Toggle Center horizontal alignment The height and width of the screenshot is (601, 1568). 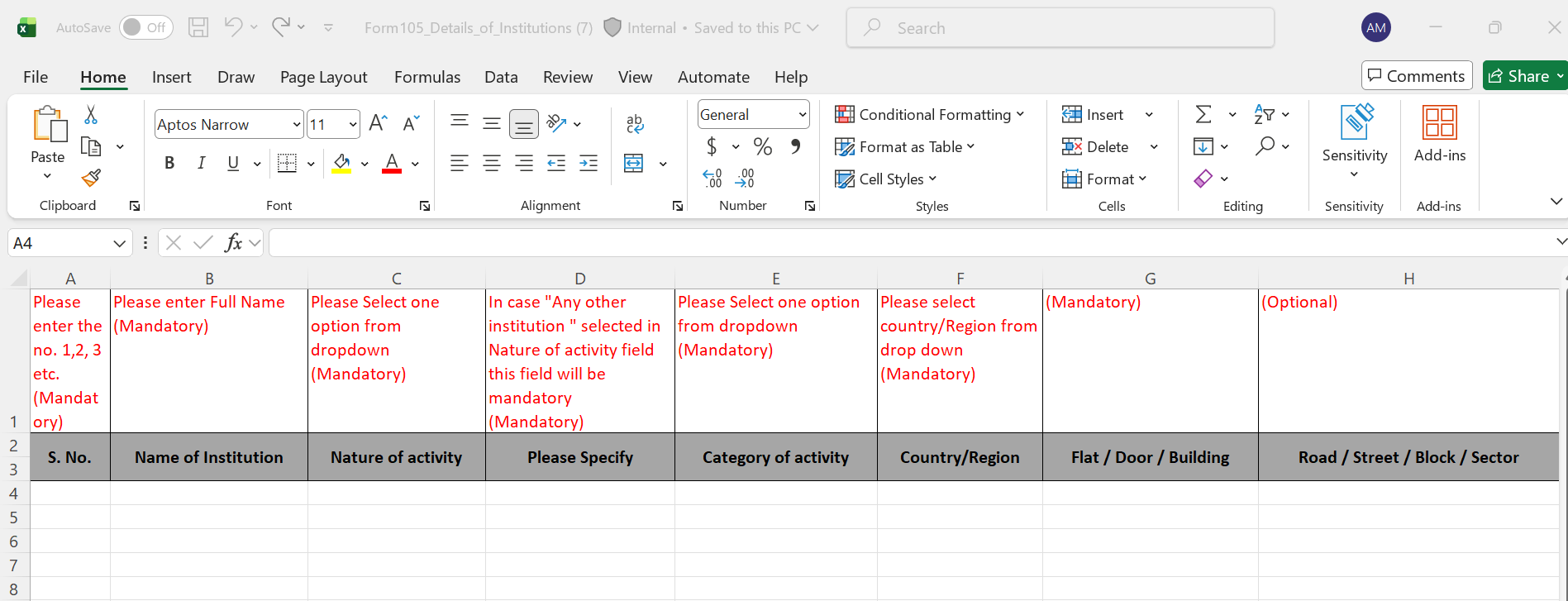(x=492, y=163)
